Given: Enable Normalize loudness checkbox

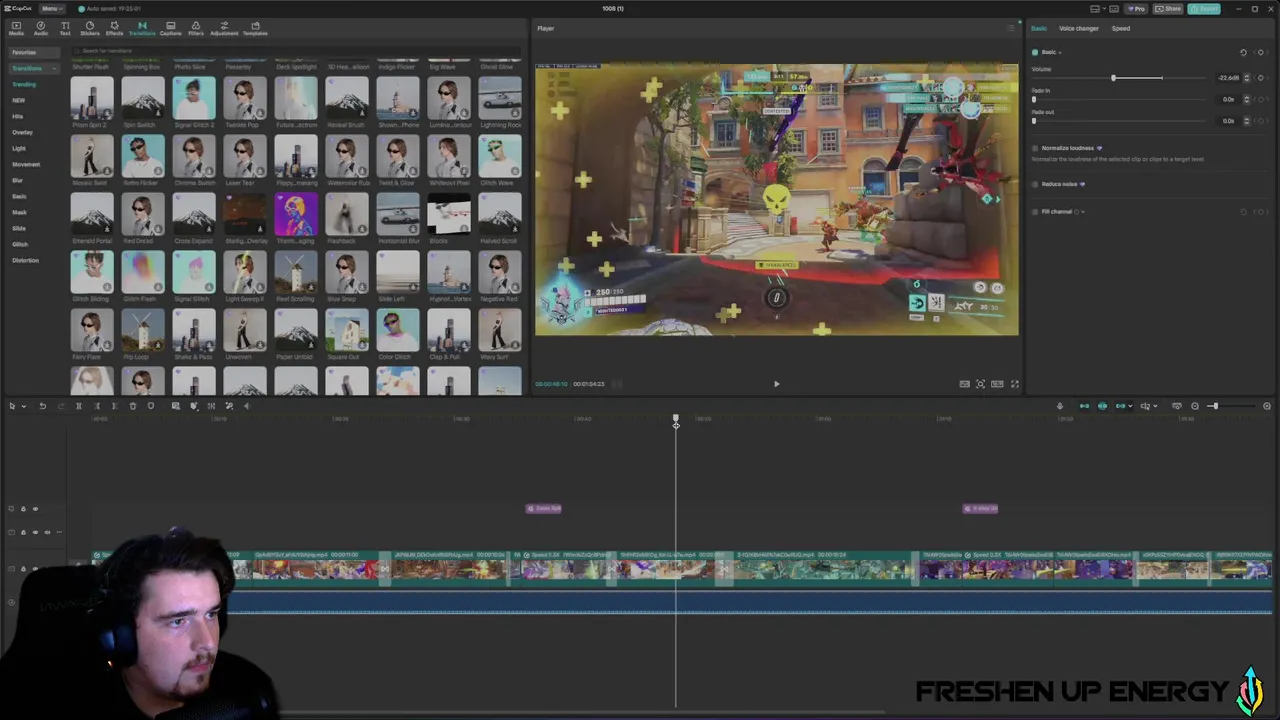Looking at the screenshot, I should [x=1035, y=148].
